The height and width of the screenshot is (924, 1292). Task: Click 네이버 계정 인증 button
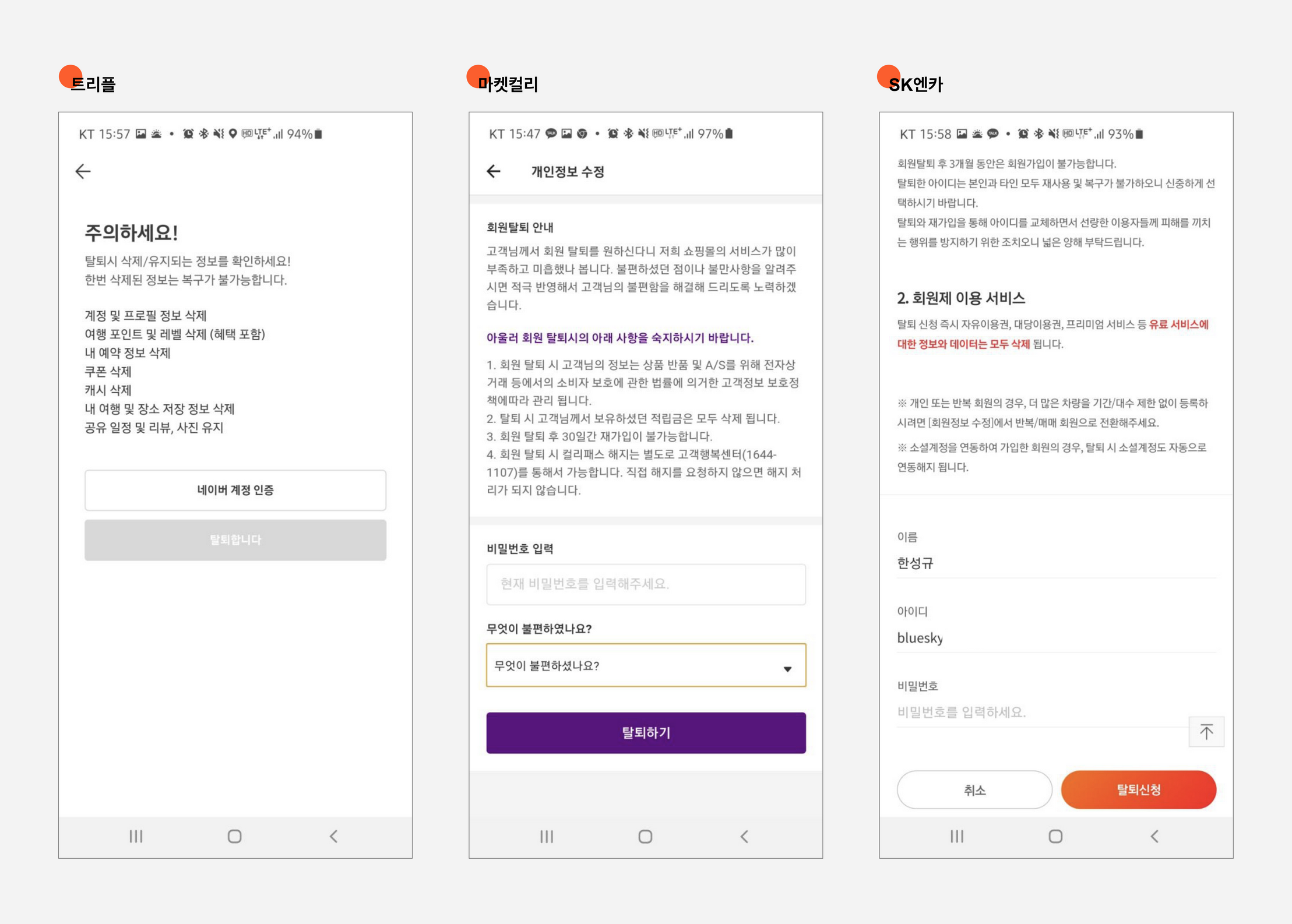[235, 490]
